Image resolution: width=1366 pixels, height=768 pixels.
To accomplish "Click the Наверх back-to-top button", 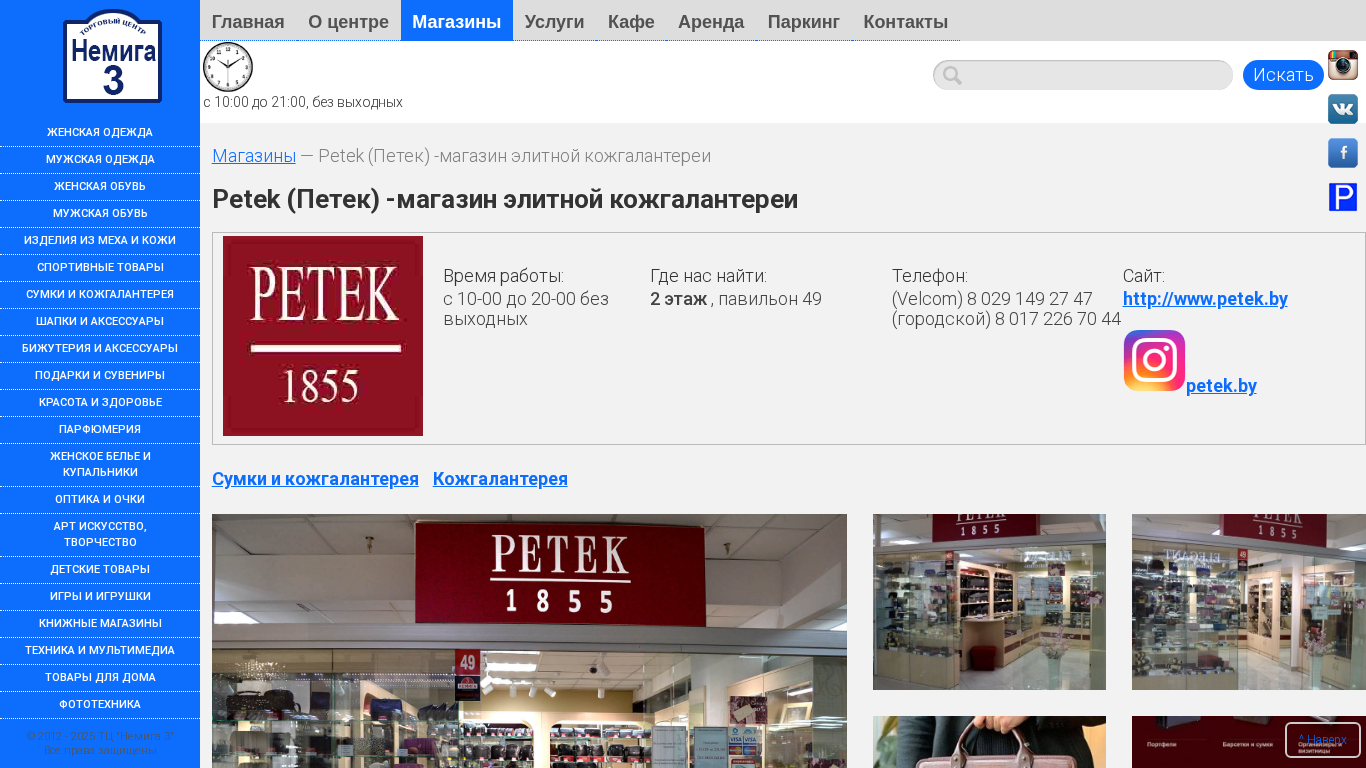I will tap(1322, 740).
